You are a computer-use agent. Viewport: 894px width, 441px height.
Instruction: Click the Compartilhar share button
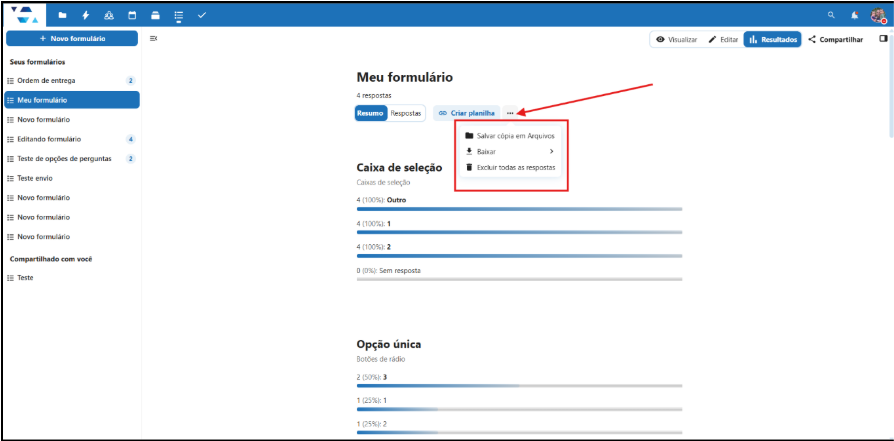coord(836,39)
